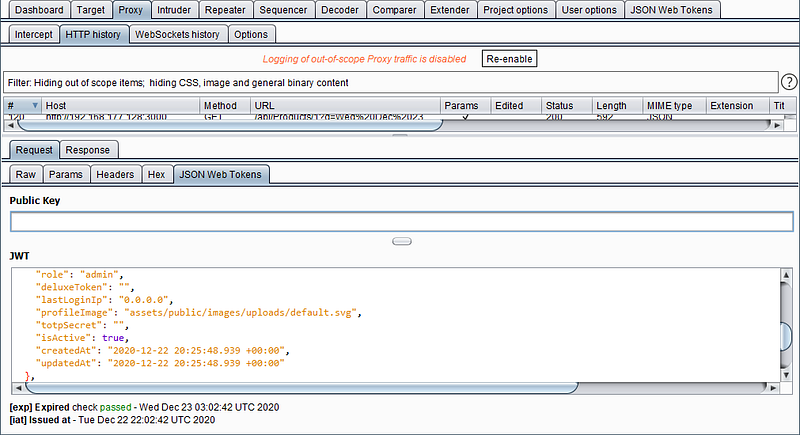
Task: Sort history by Method column
Action: pyautogui.click(x=225, y=106)
